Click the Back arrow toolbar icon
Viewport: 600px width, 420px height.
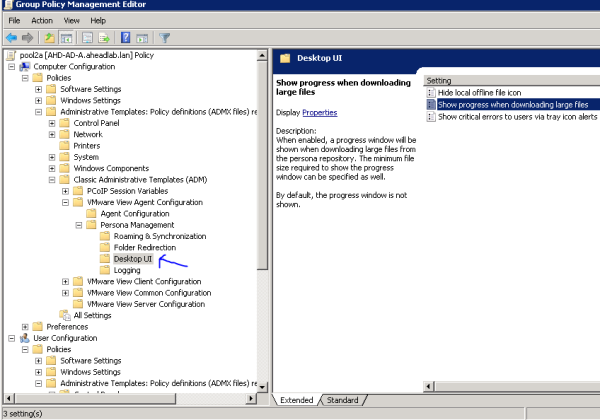point(11,38)
